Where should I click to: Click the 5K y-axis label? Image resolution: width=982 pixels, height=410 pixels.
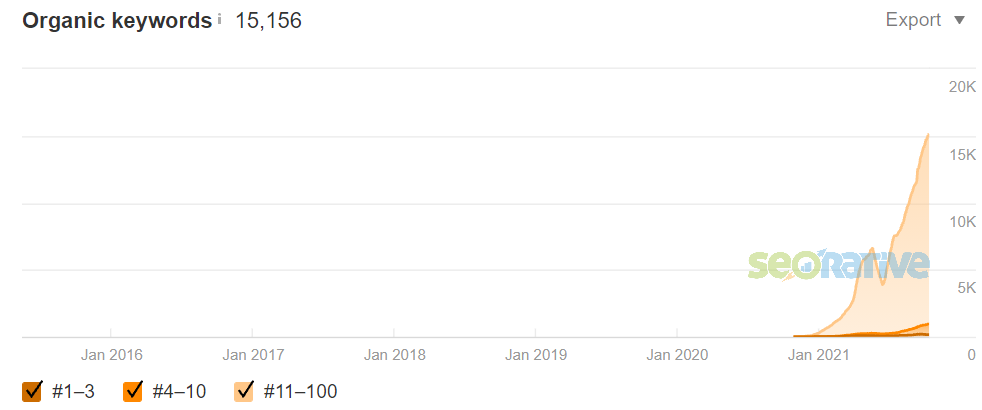pos(966,288)
